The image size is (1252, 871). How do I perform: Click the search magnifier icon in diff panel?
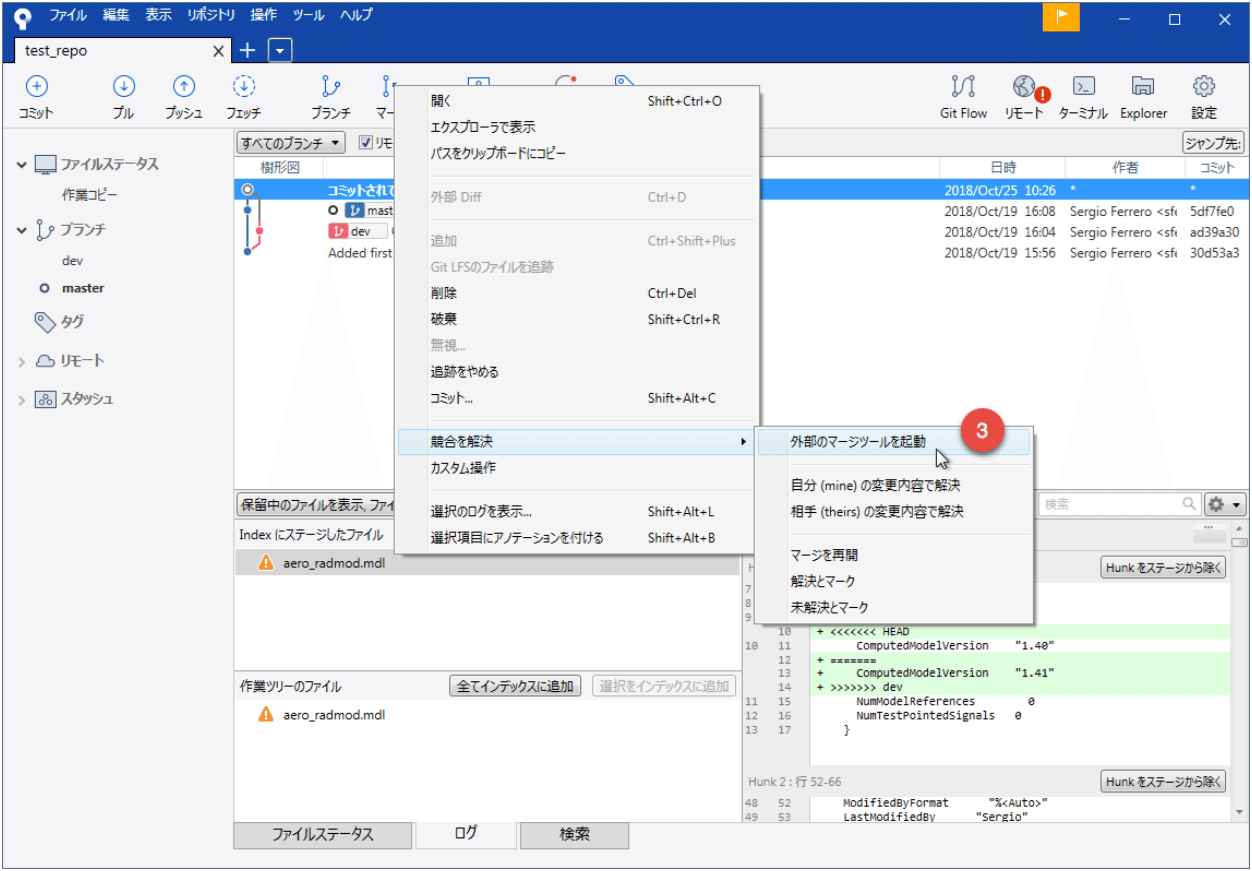pyautogui.click(x=1189, y=505)
